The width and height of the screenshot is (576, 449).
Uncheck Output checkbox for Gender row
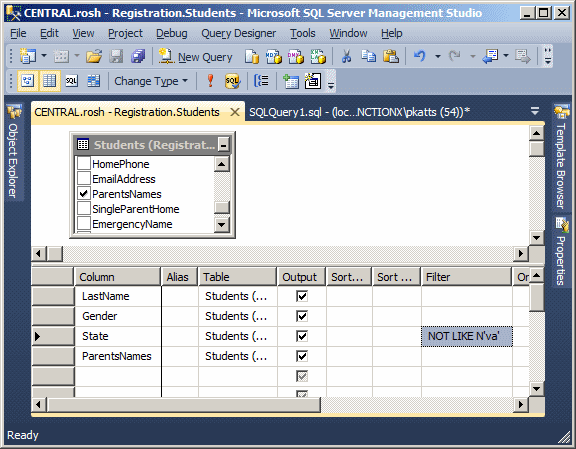pos(302,316)
